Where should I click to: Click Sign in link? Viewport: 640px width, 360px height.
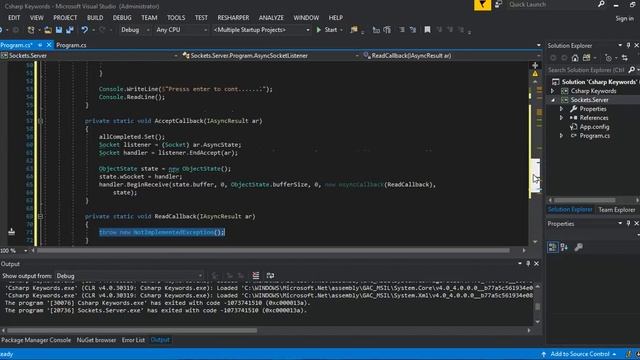pos(625,18)
